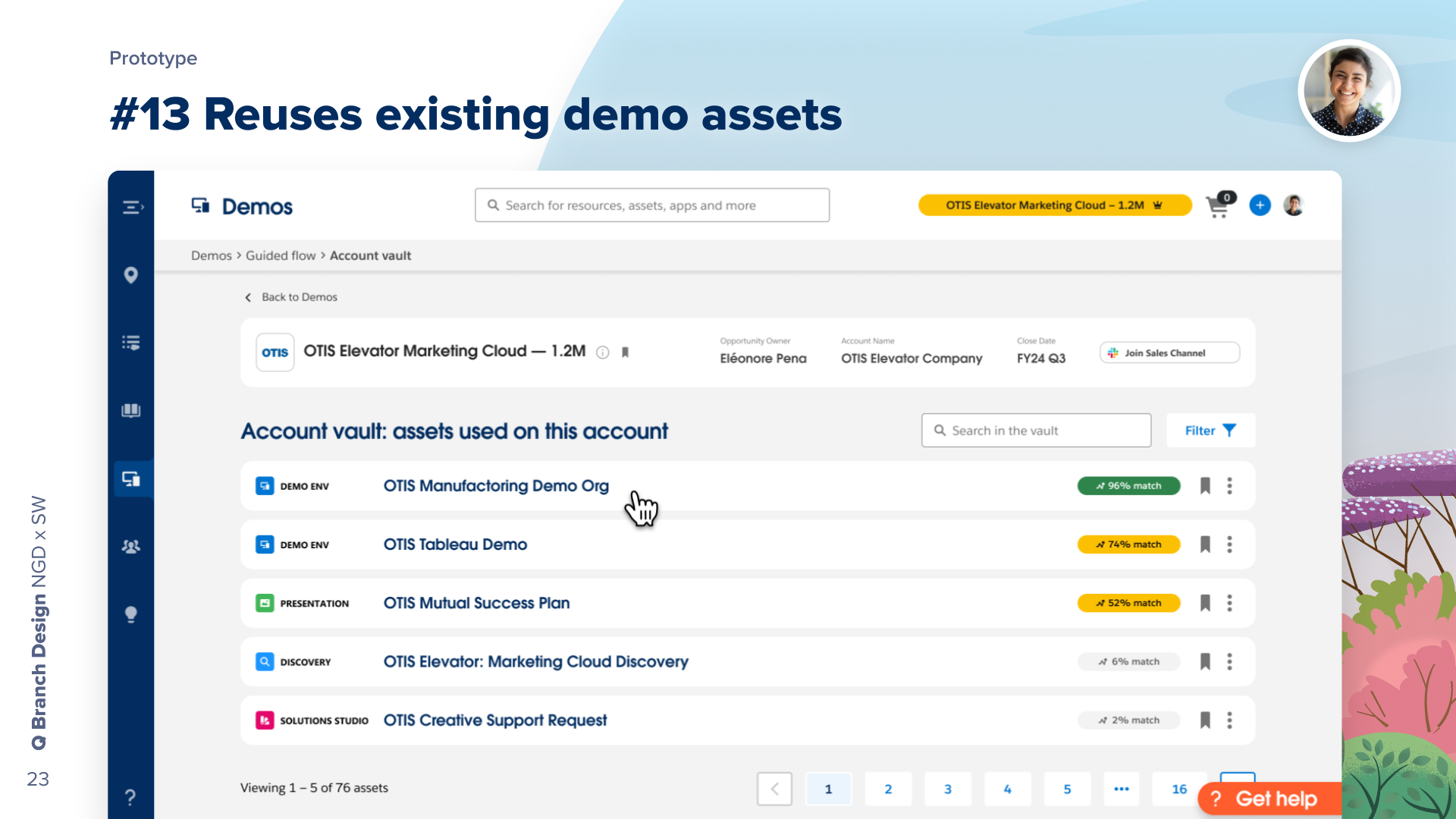Click Eléonore Pena opportunity owner name

(x=763, y=358)
